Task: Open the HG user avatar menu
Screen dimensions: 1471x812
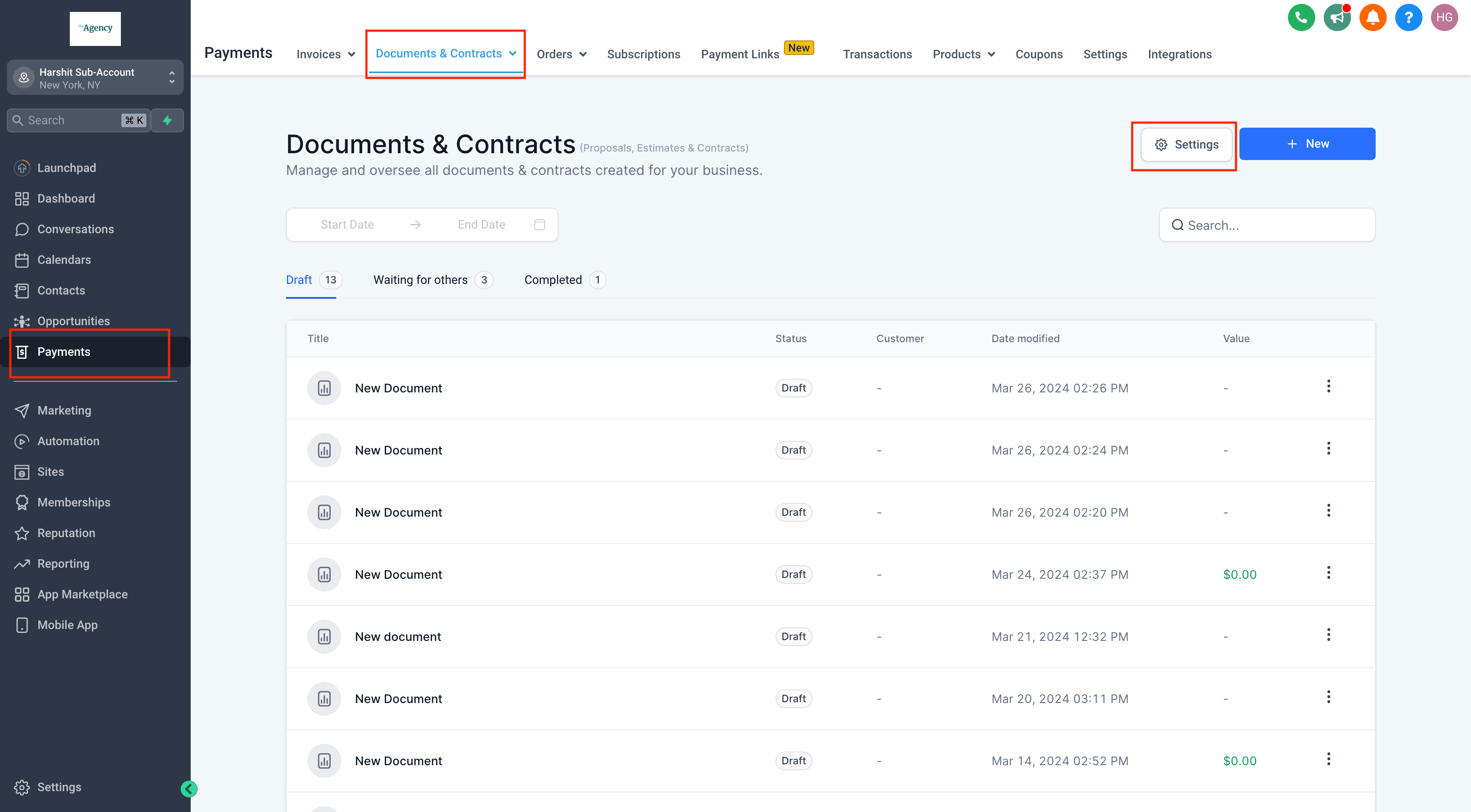Action: click(x=1444, y=18)
